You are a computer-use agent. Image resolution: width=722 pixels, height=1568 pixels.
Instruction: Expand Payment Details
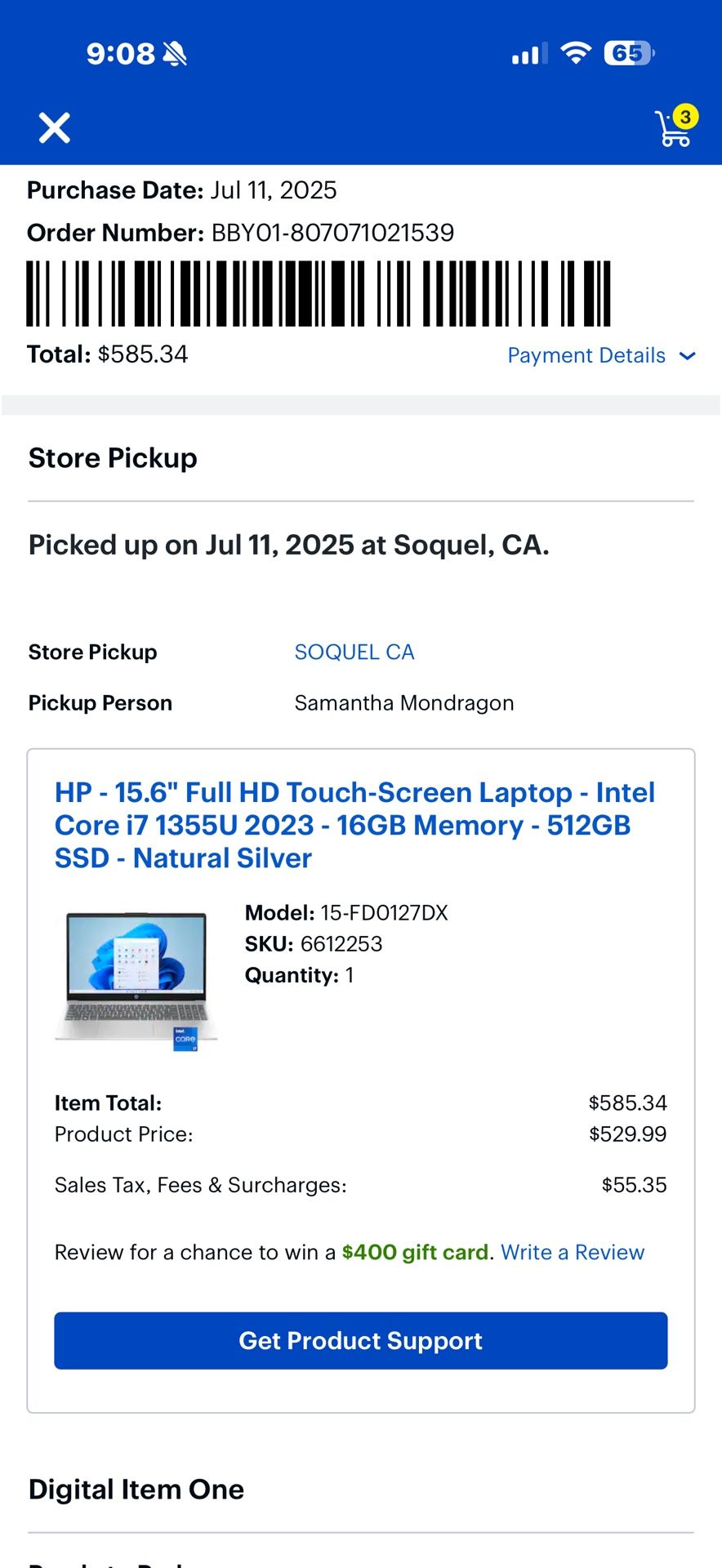tap(586, 355)
